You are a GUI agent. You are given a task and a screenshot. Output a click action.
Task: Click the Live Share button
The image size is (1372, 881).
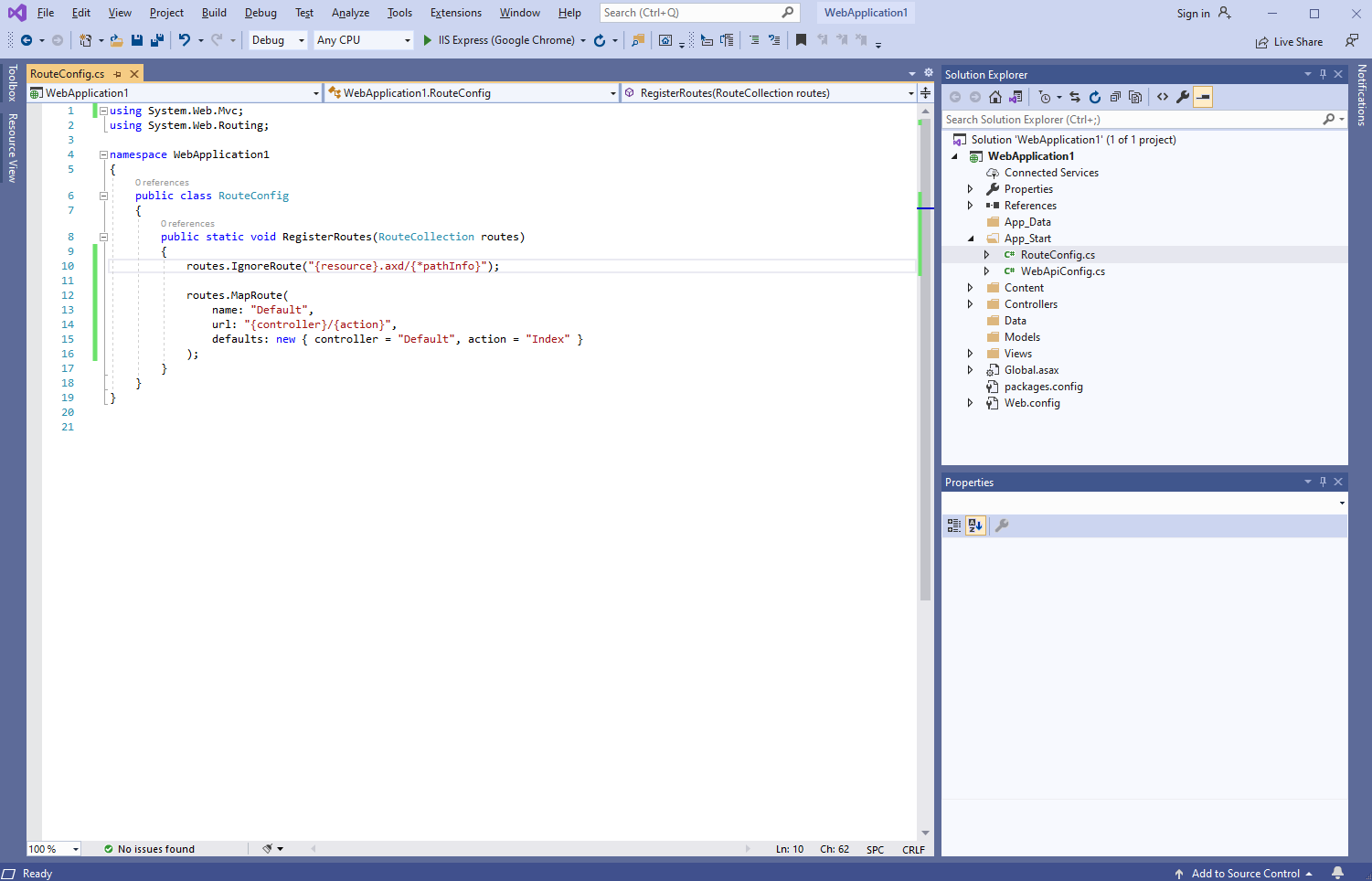point(1289,42)
